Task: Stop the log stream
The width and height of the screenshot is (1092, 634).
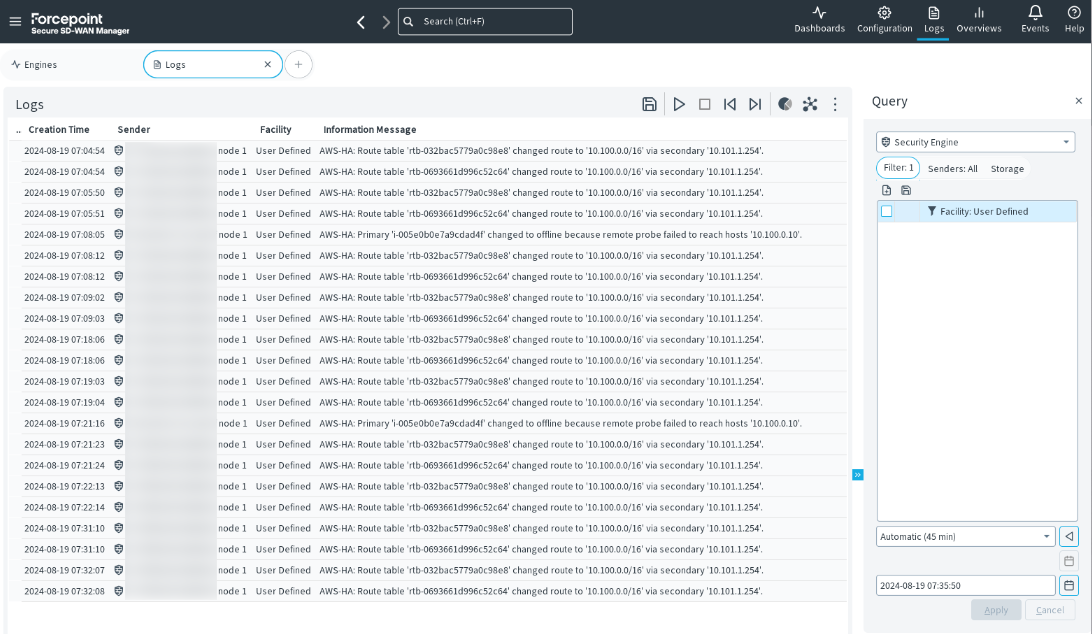Action: click(705, 105)
